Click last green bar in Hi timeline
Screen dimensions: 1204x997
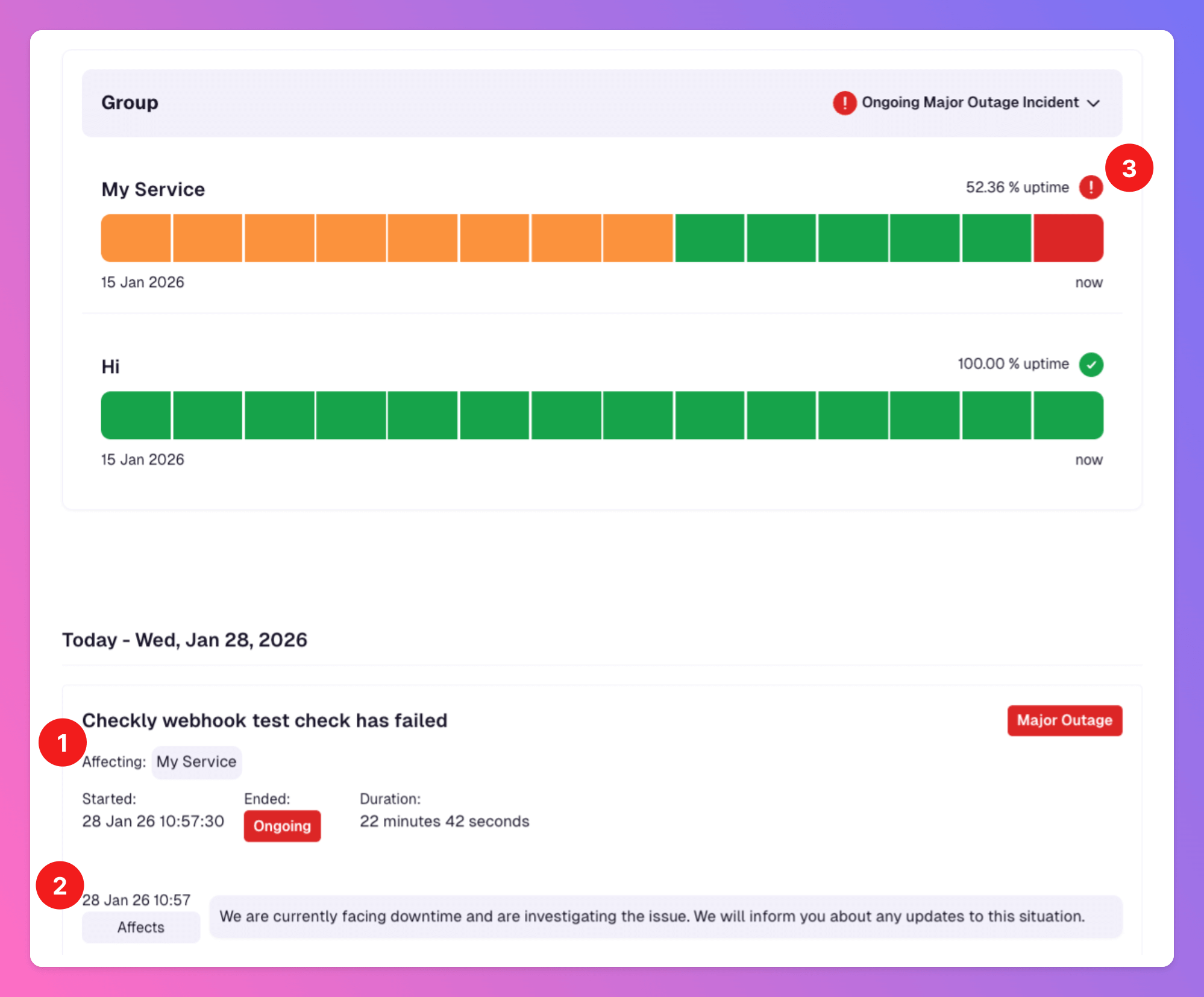point(1068,415)
